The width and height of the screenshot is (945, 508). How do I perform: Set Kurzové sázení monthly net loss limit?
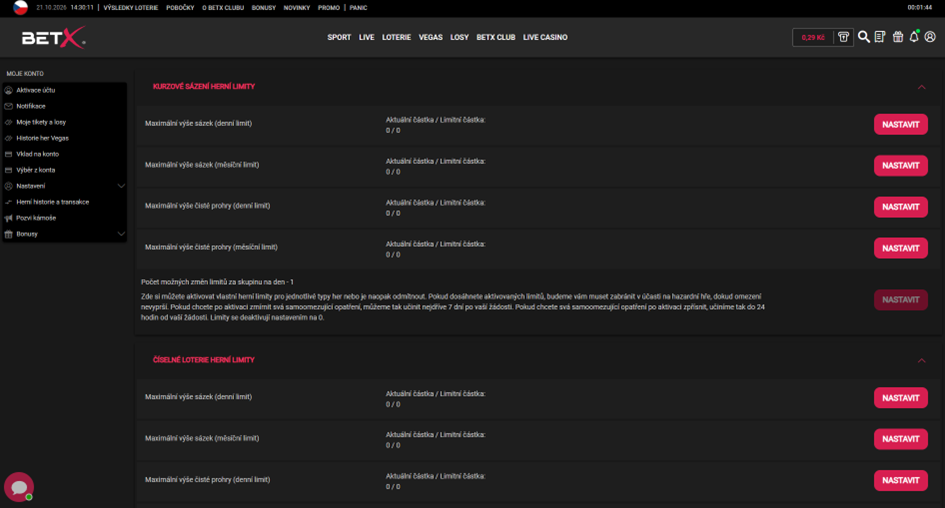tap(900, 248)
